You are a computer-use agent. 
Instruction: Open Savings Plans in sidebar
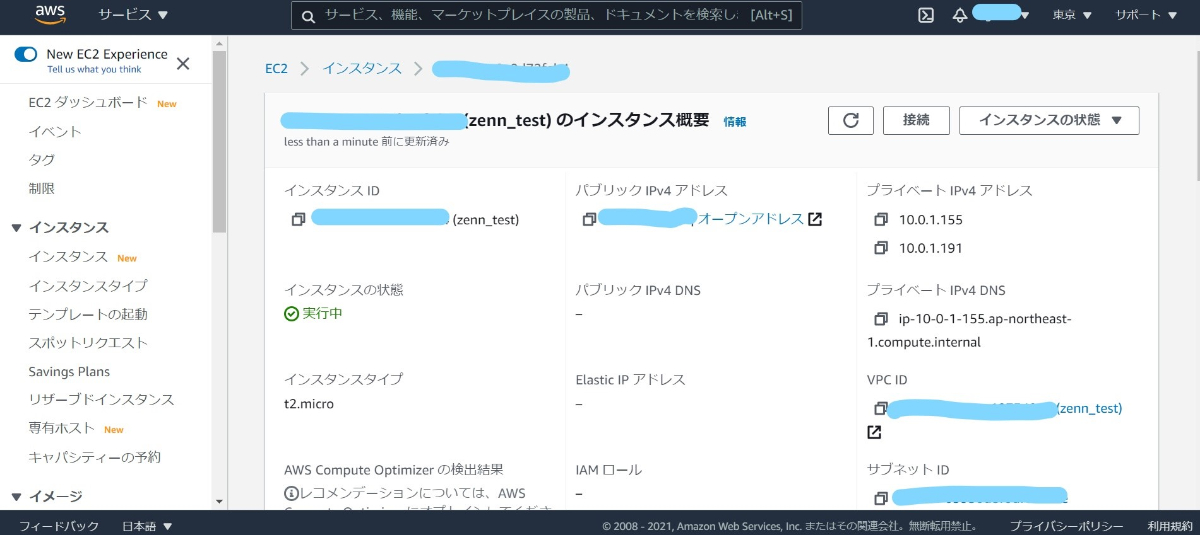(x=69, y=371)
